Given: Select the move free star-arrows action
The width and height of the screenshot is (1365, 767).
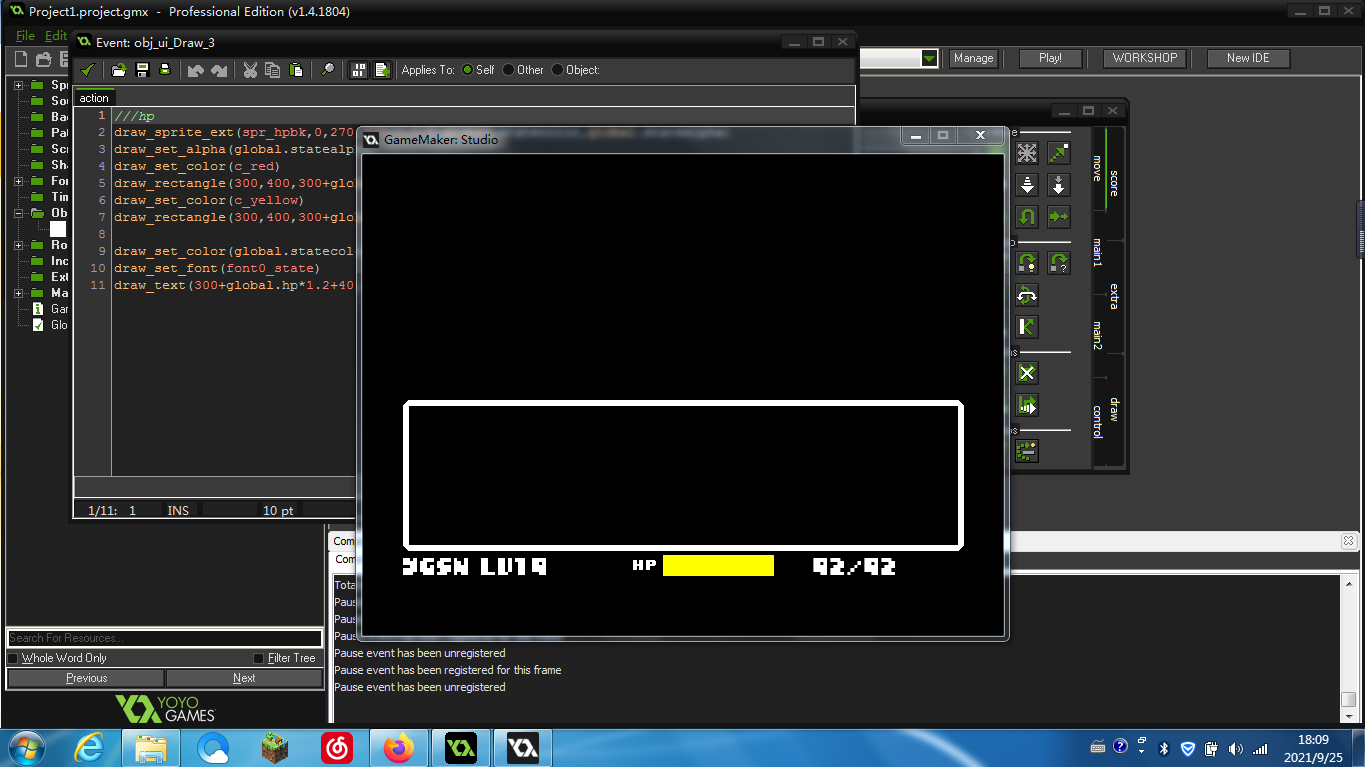Looking at the screenshot, I should 1027,153.
